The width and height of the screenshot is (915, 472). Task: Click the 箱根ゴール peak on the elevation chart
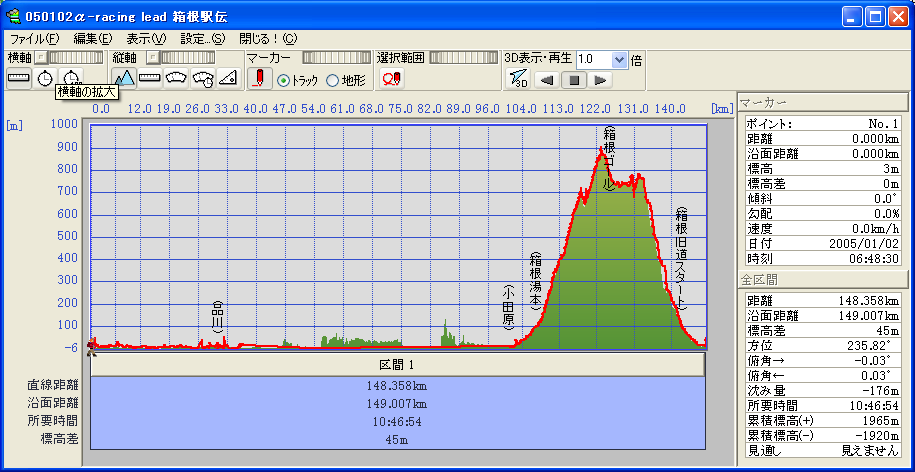pyautogui.click(x=602, y=150)
